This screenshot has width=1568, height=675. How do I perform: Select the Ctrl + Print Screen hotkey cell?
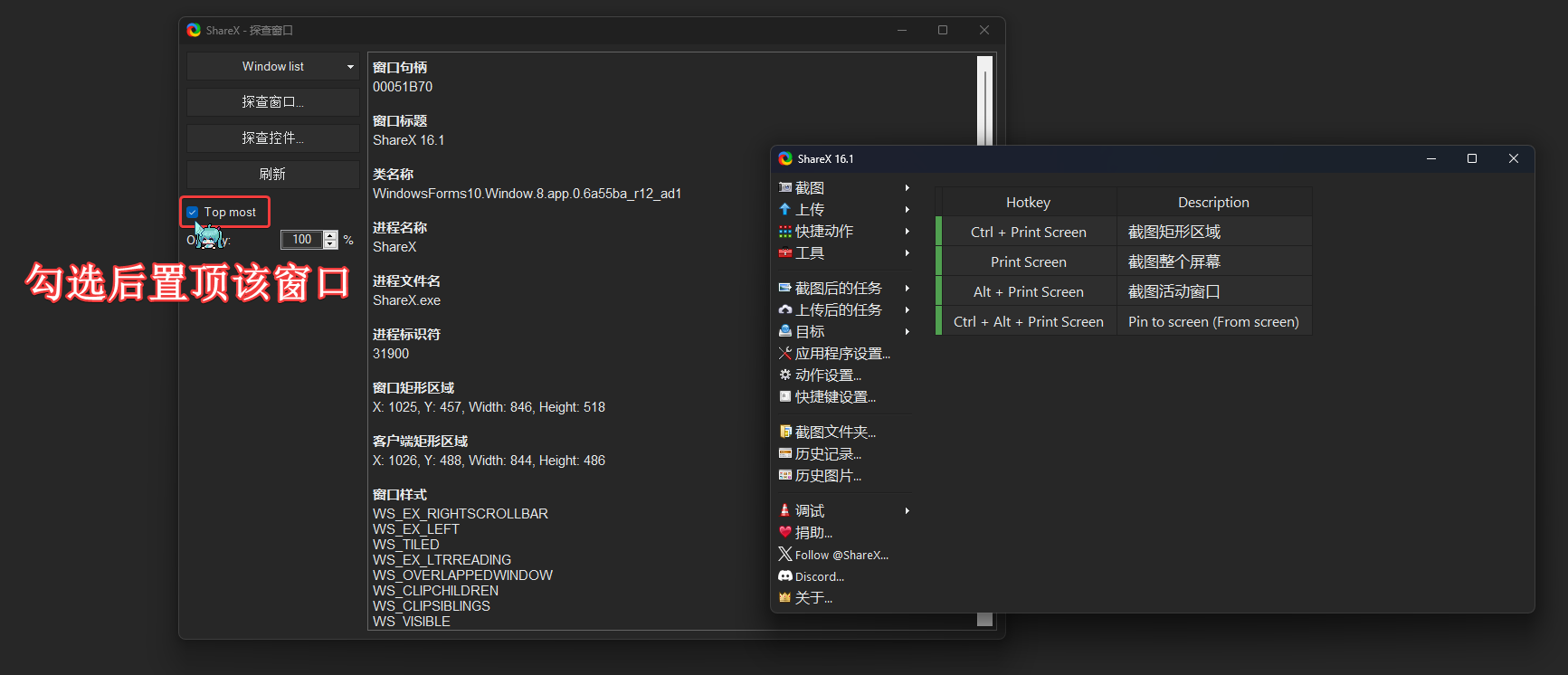1028,232
